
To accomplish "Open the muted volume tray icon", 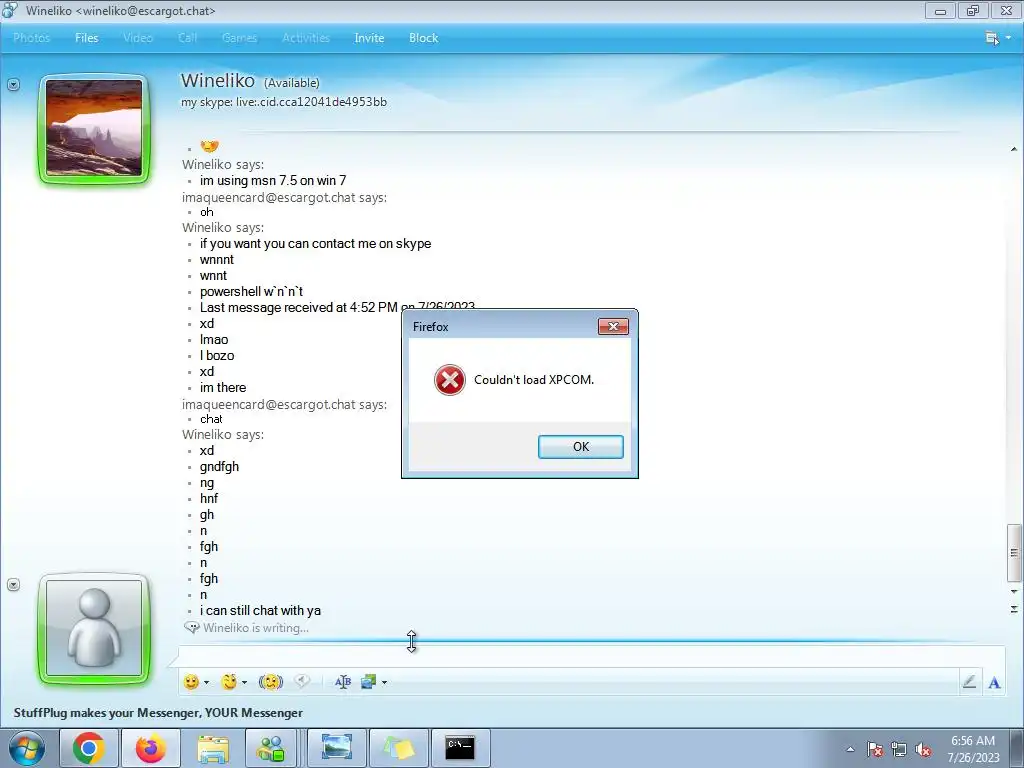I will click(x=923, y=750).
